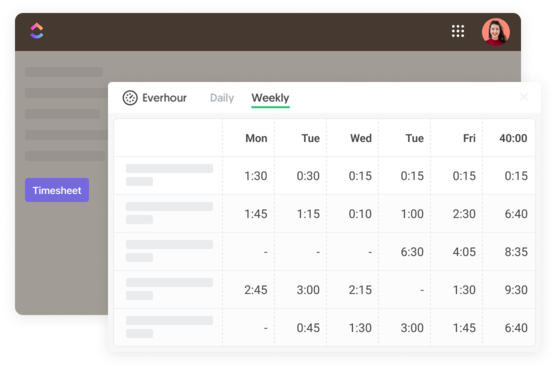Click the 40:00 weekly total header
This screenshot has height=369, width=556.
coord(513,138)
